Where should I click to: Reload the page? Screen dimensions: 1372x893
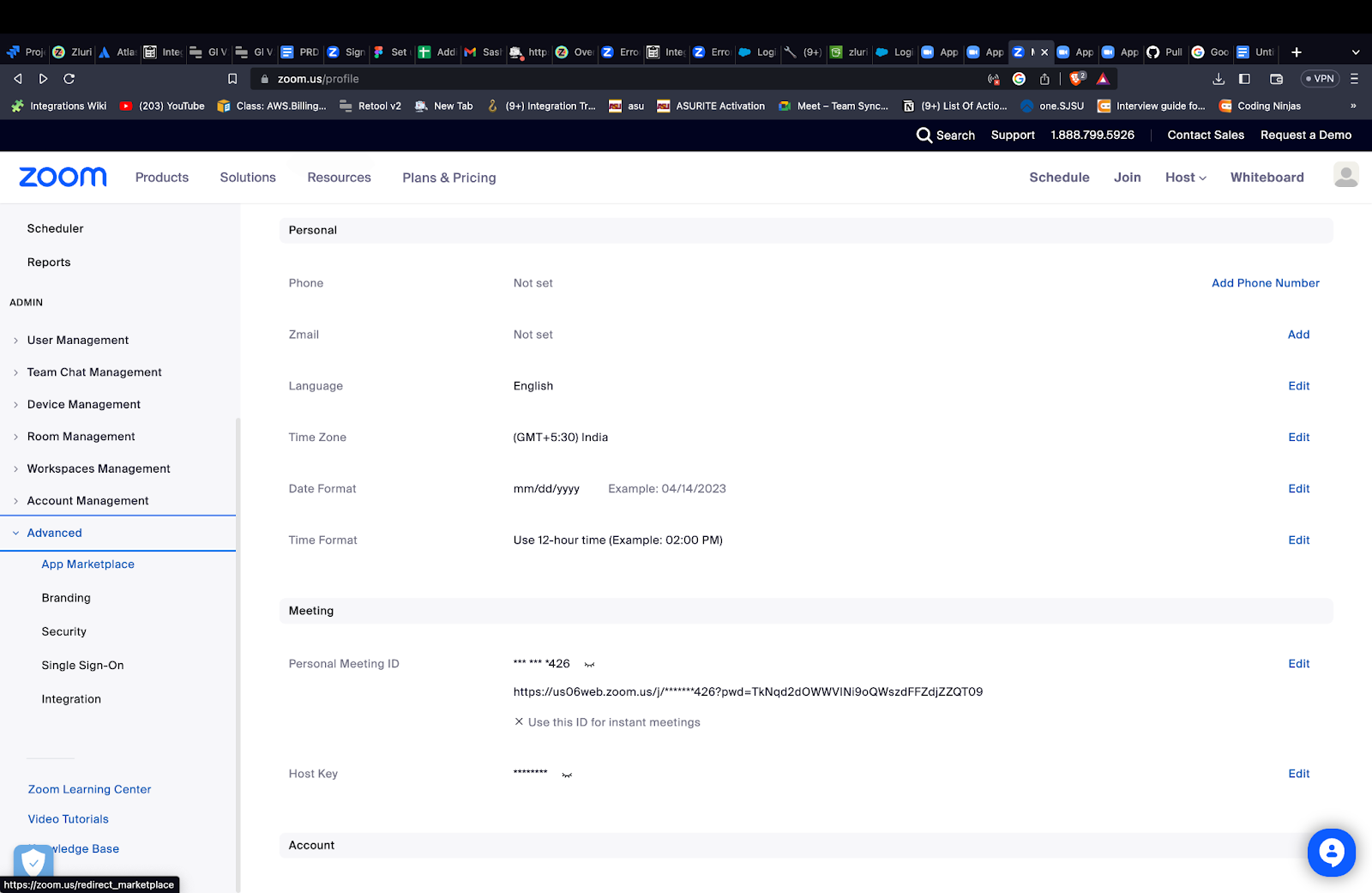pos(69,79)
